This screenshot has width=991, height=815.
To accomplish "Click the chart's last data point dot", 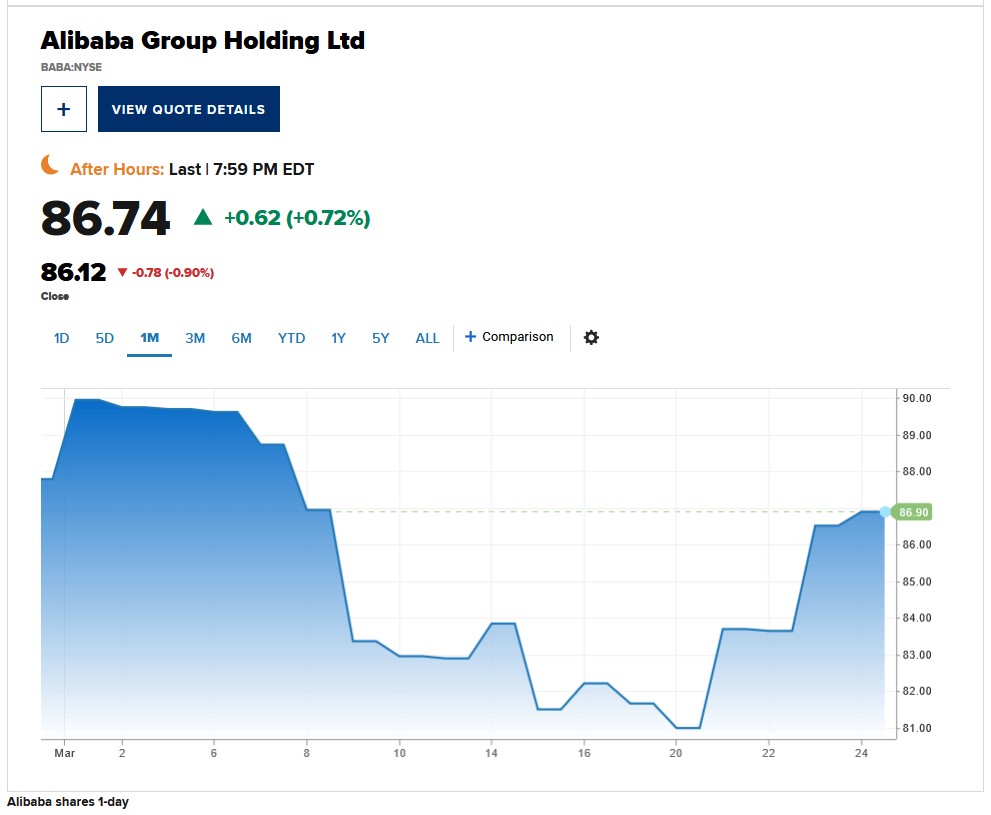I will 885,512.
